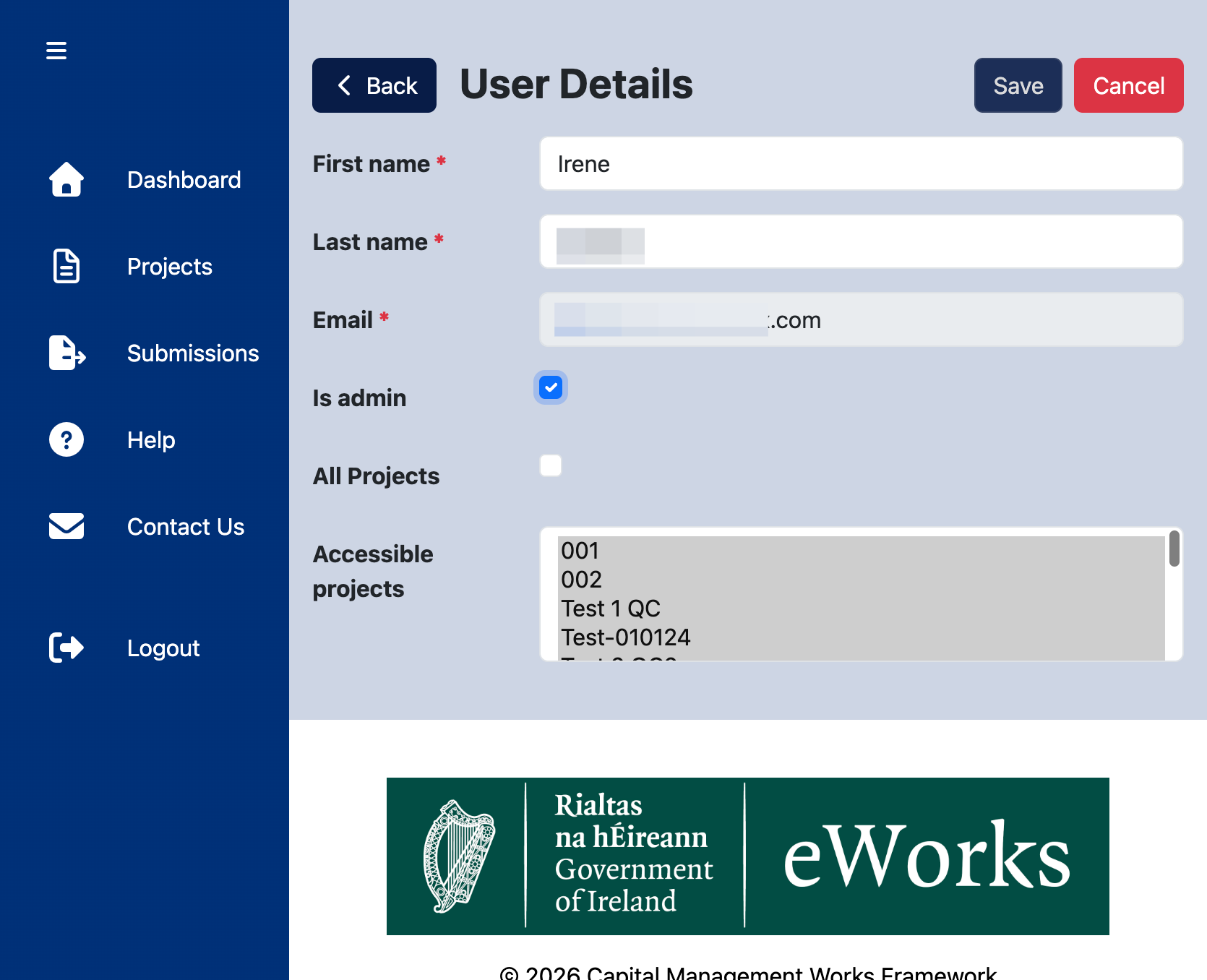
Task: Select Logout in the sidebar
Action: click(x=163, y=648)
